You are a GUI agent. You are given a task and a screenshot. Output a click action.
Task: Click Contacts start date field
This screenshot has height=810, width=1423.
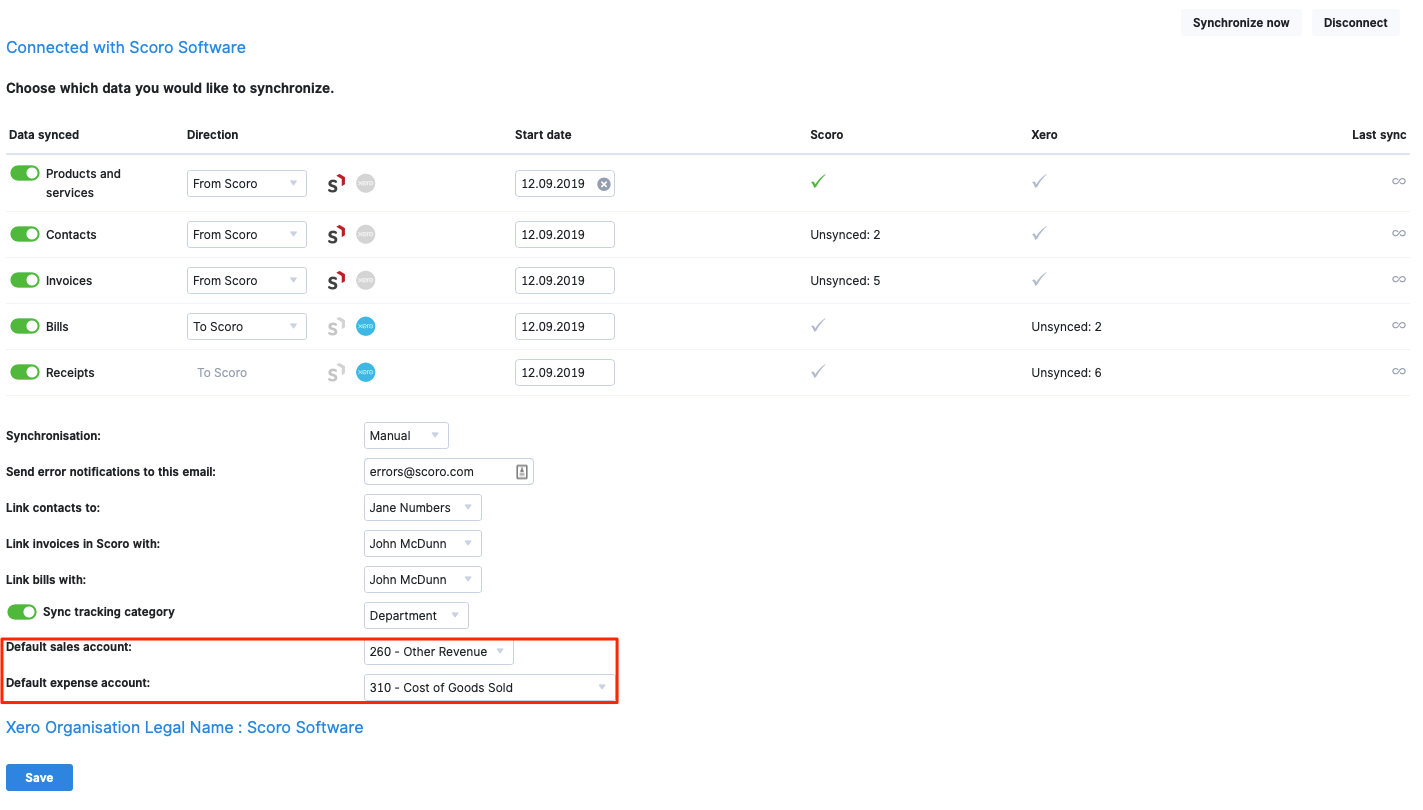click(565, 235)
